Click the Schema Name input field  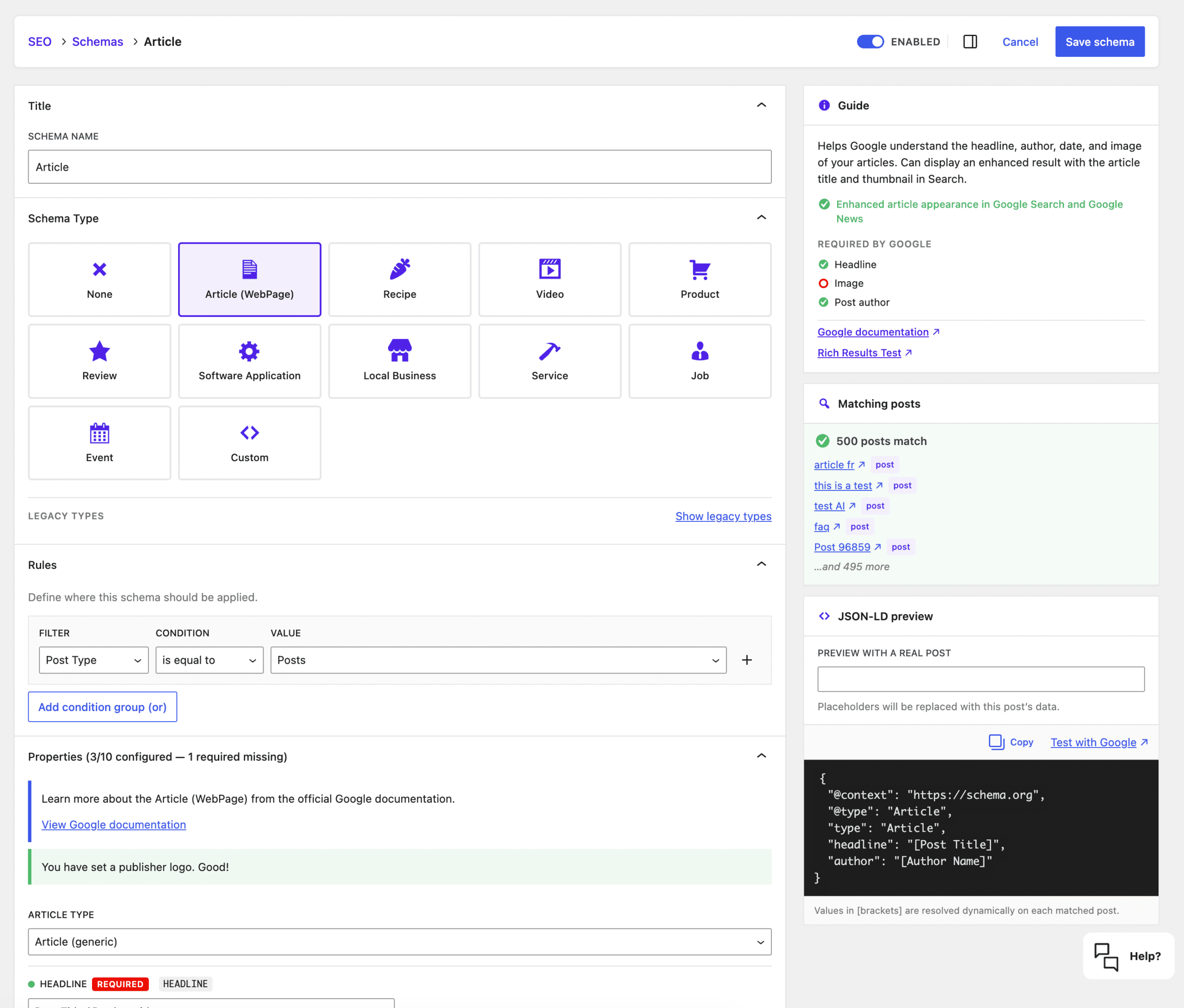[x=400, y=167]
